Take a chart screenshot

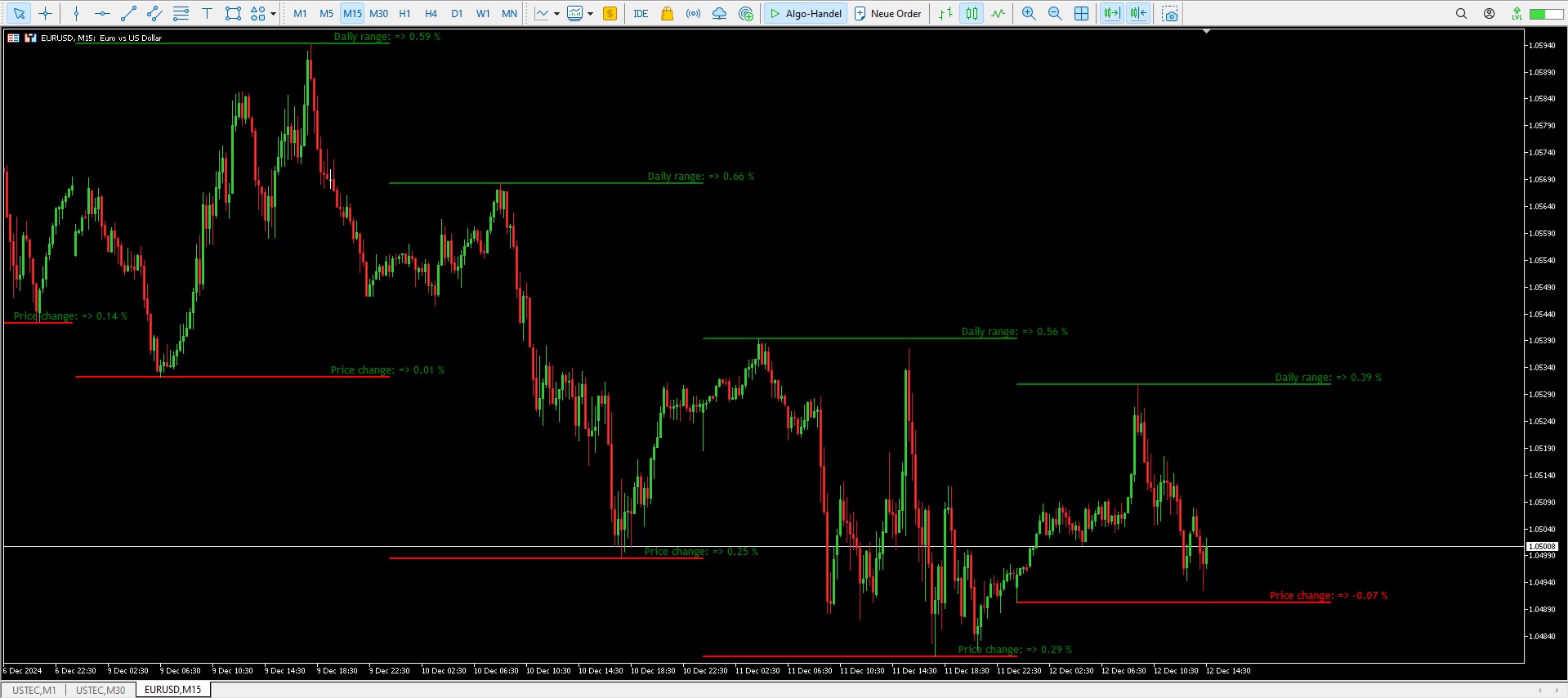[1170, 13]
